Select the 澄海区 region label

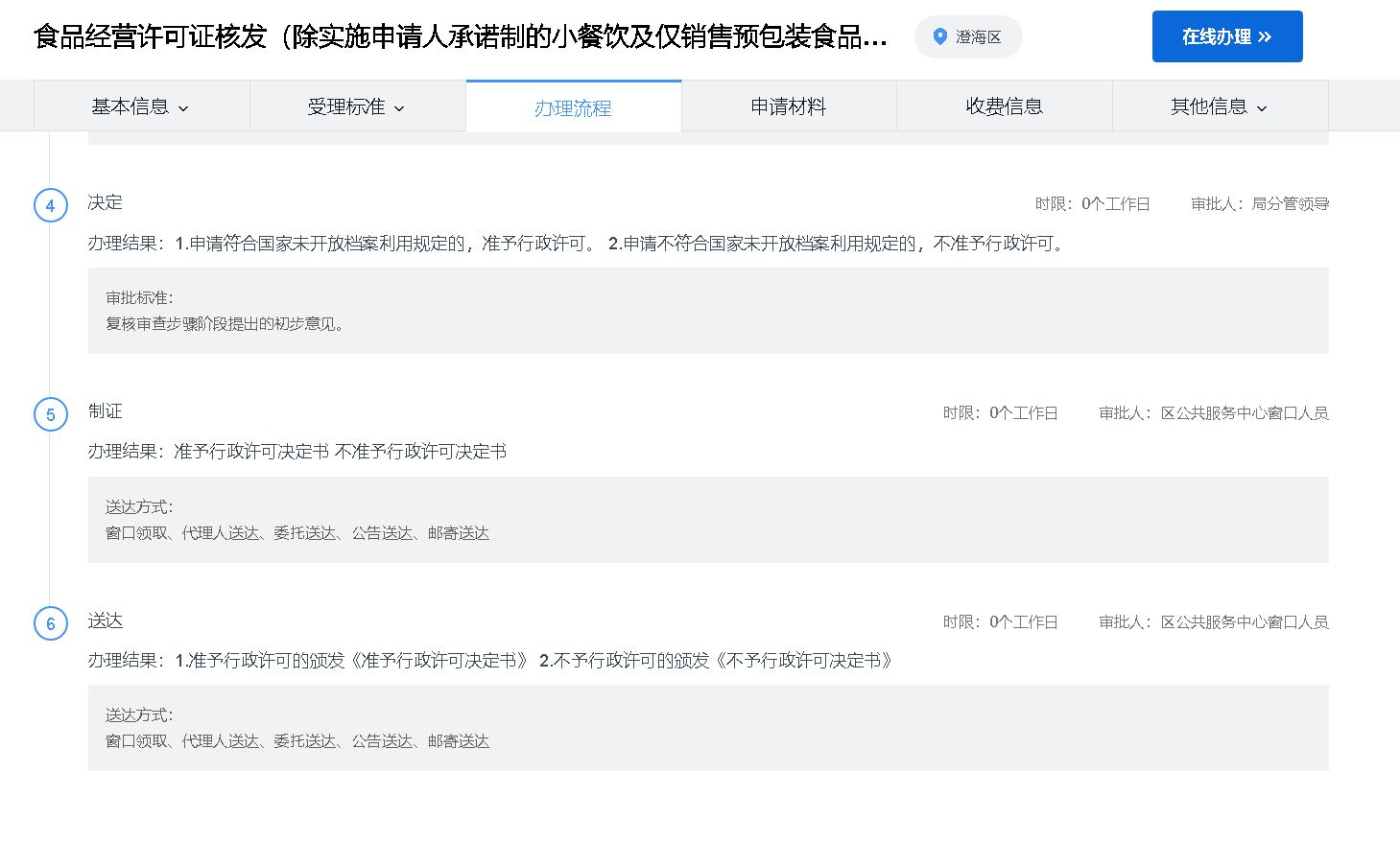978,37
